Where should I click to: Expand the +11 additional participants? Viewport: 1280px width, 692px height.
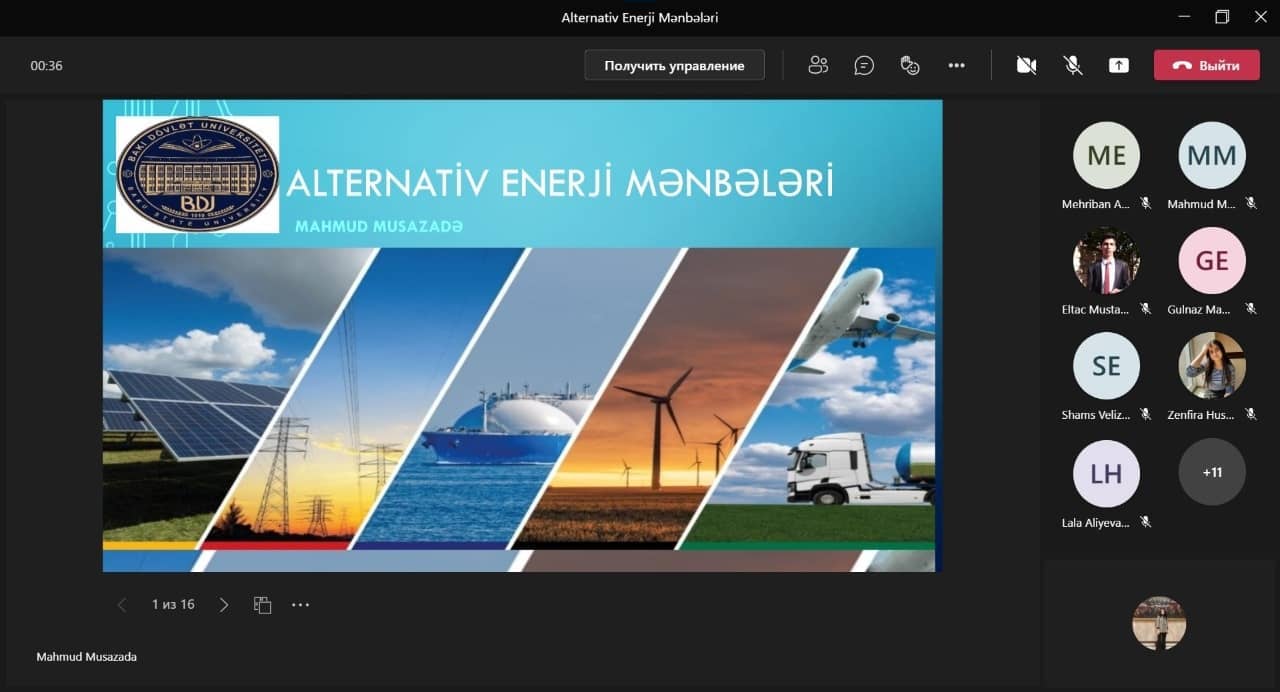tap(1211, 472)
